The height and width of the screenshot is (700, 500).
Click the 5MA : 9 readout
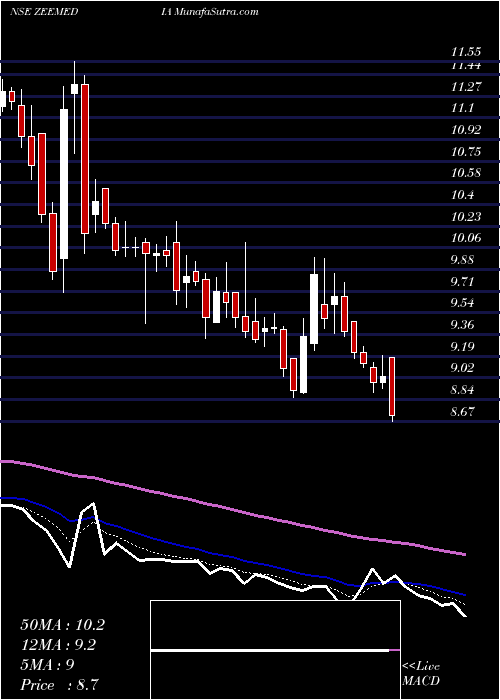point(47,665)
